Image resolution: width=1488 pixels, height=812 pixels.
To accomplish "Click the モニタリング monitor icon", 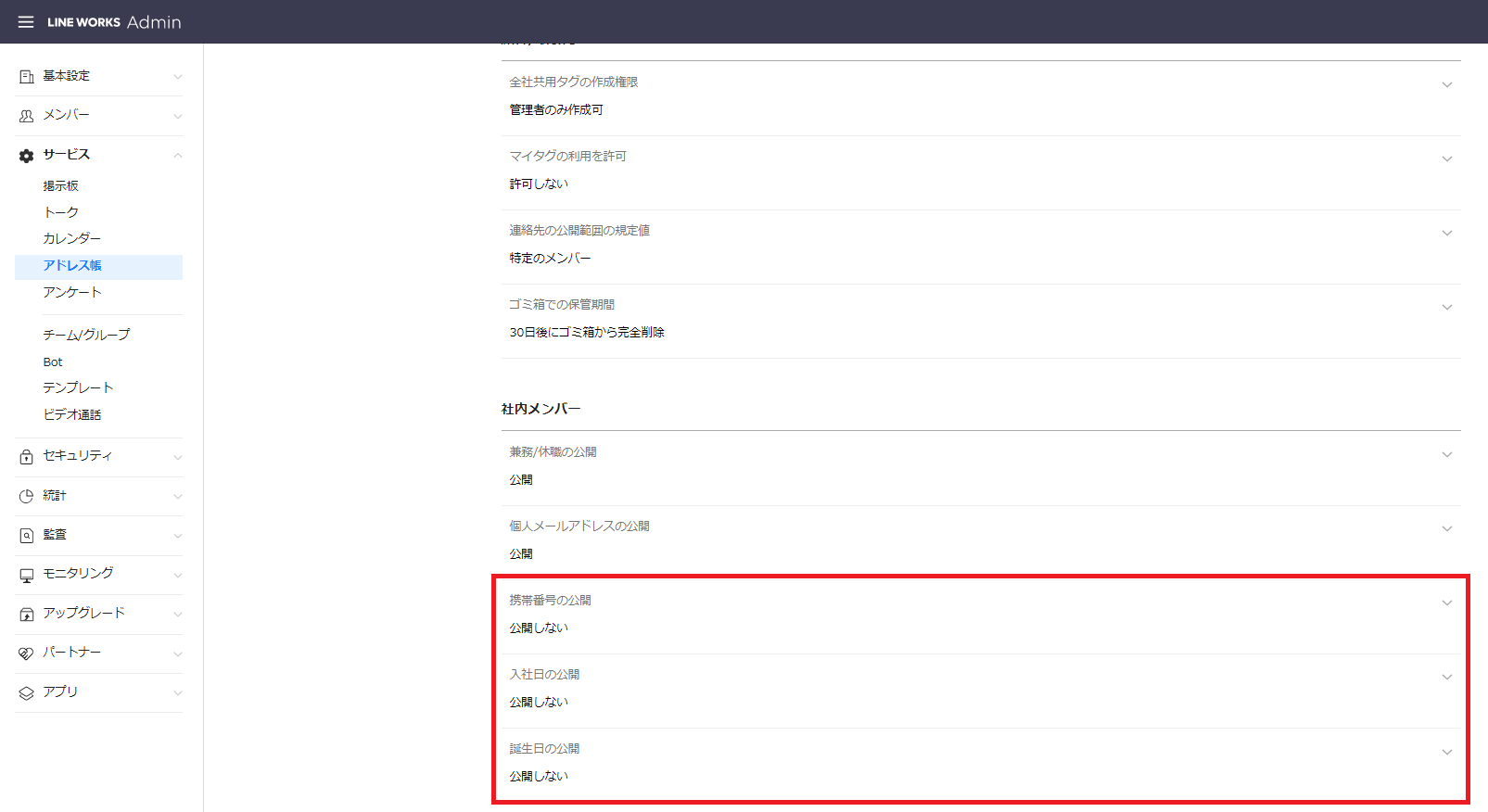I will (x=27, y=575).
